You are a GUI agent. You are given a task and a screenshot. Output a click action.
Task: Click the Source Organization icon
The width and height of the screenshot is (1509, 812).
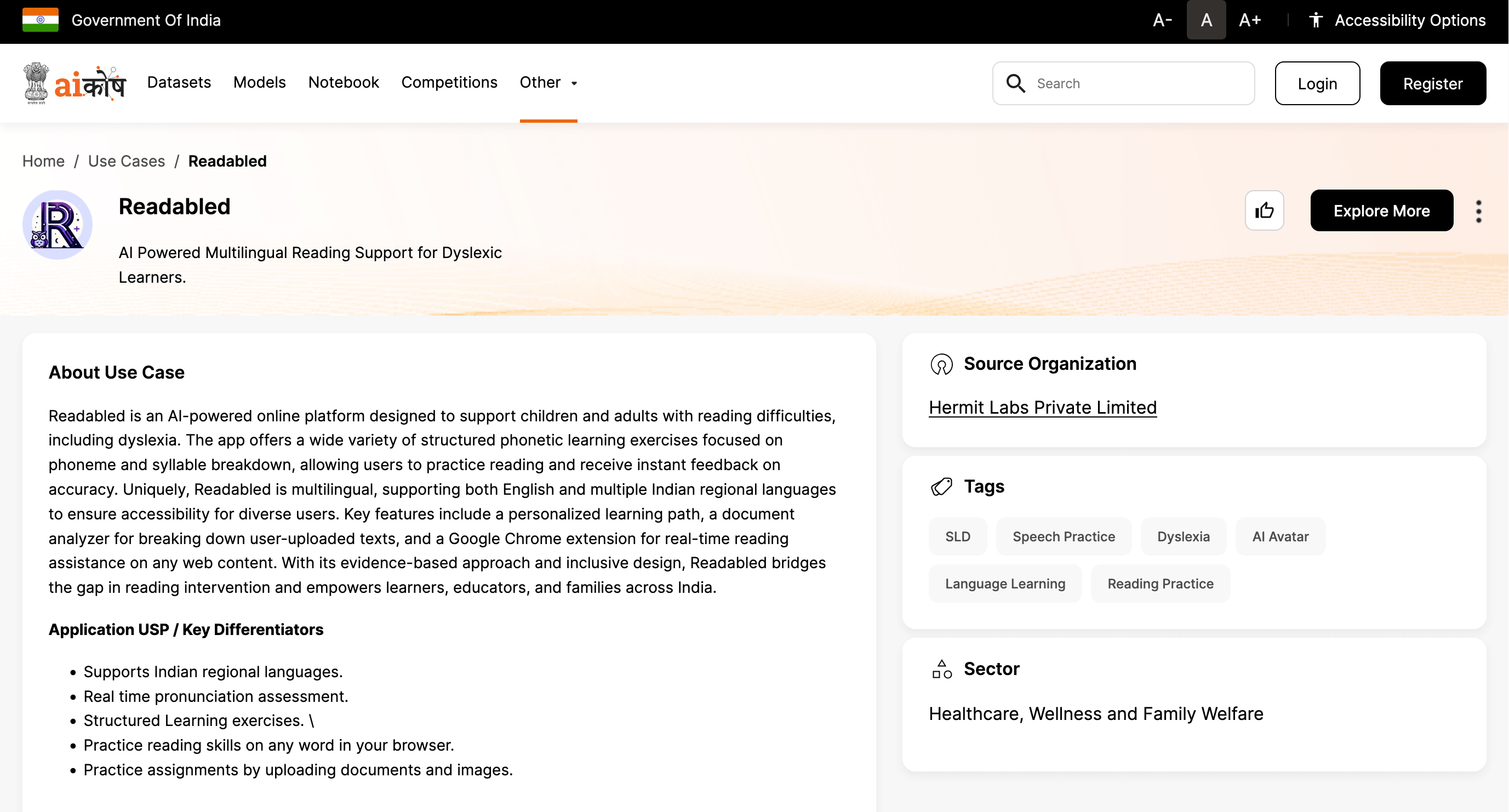[x=941, y=364]
